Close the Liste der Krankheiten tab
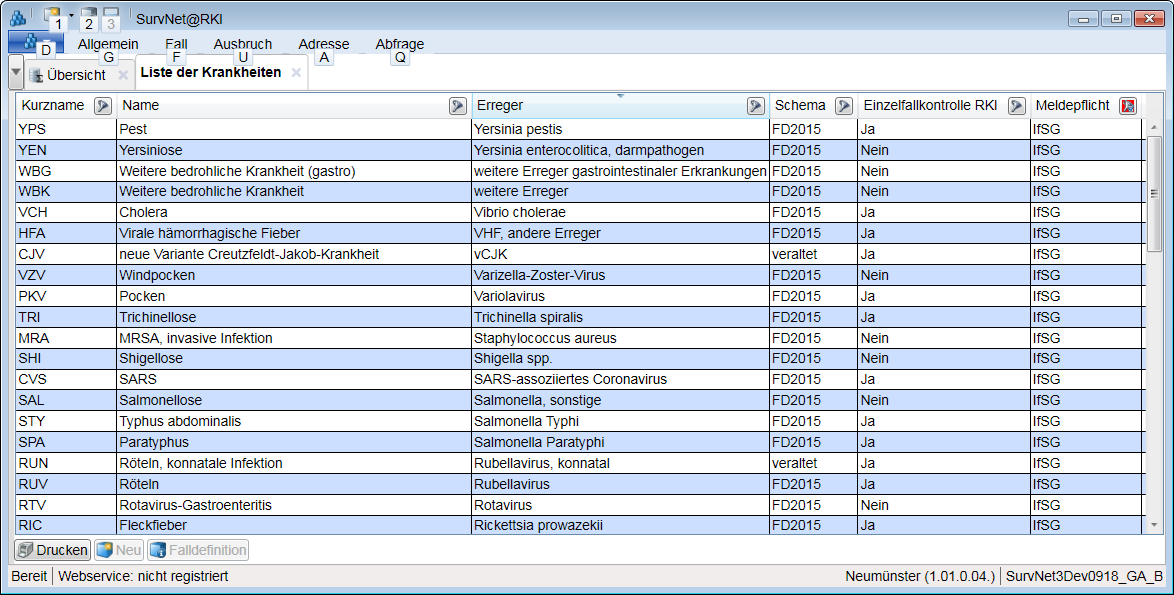Screen dimensions: 1174x595 click(296, 73)
